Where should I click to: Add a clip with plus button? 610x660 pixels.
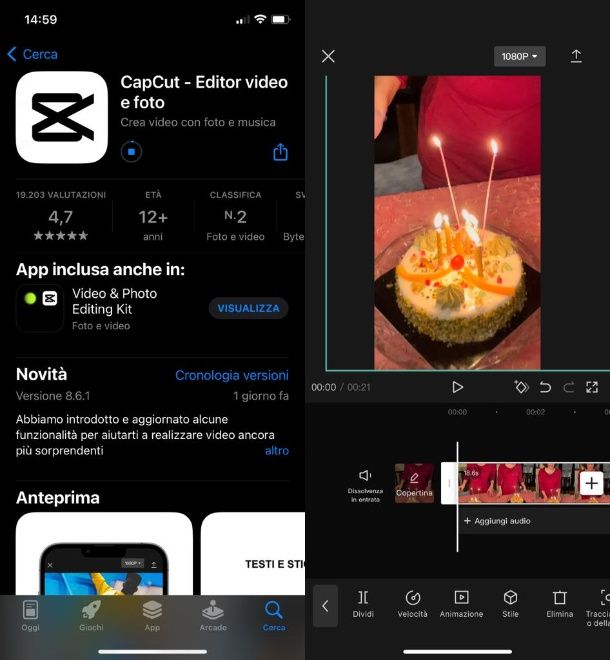[591, 483]
